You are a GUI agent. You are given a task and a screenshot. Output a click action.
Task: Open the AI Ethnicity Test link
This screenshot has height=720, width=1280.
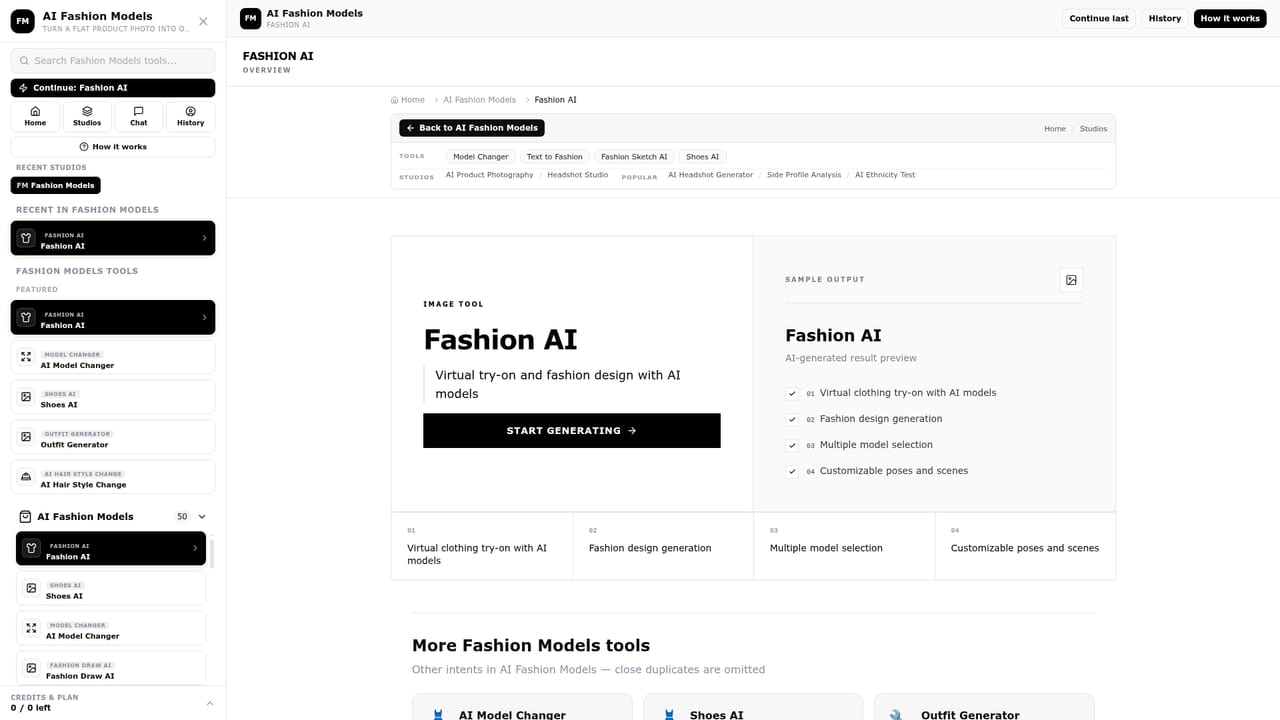click(885, 175)
